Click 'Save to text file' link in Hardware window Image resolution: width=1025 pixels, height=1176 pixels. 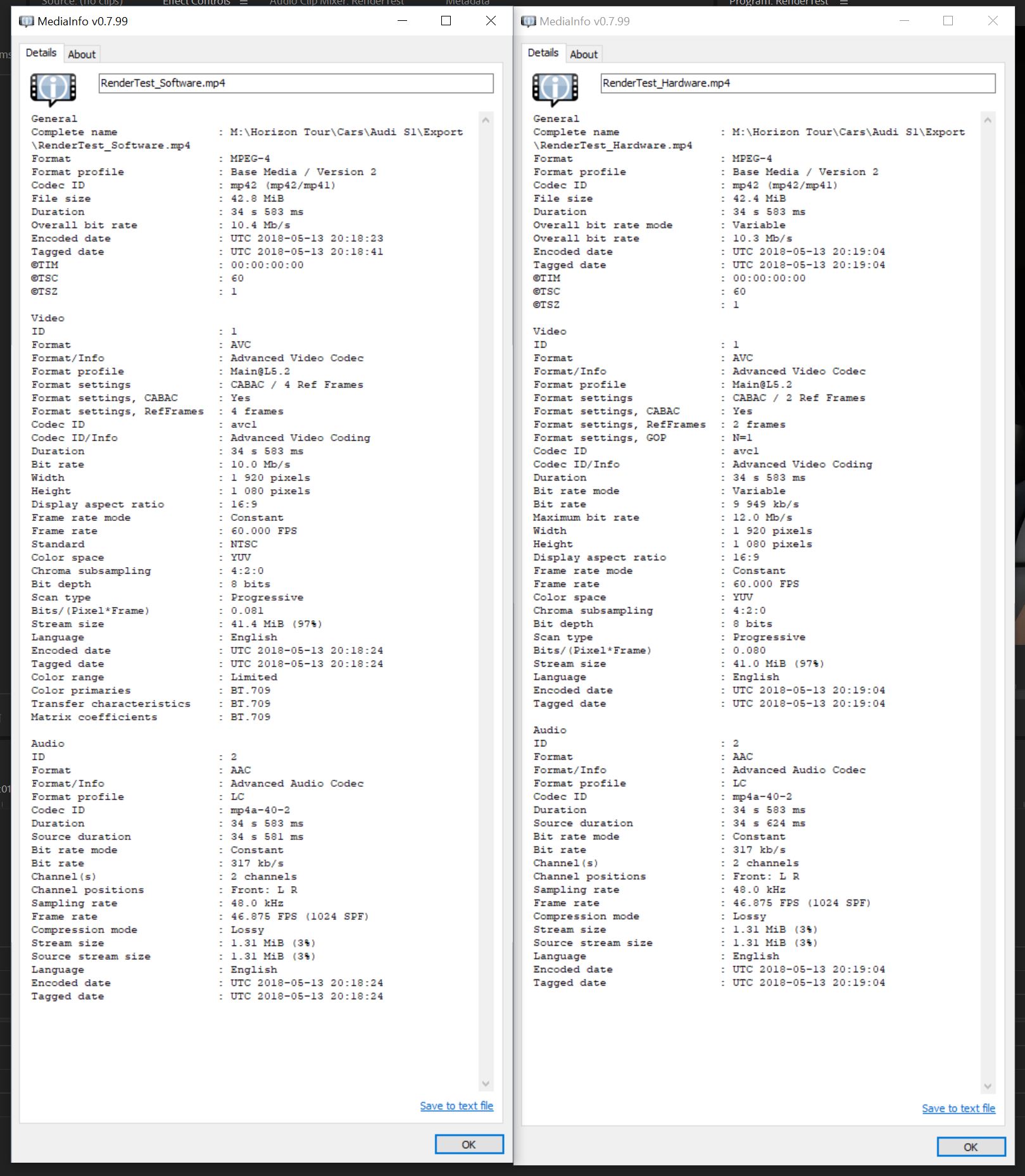(x=959, y=1108)
